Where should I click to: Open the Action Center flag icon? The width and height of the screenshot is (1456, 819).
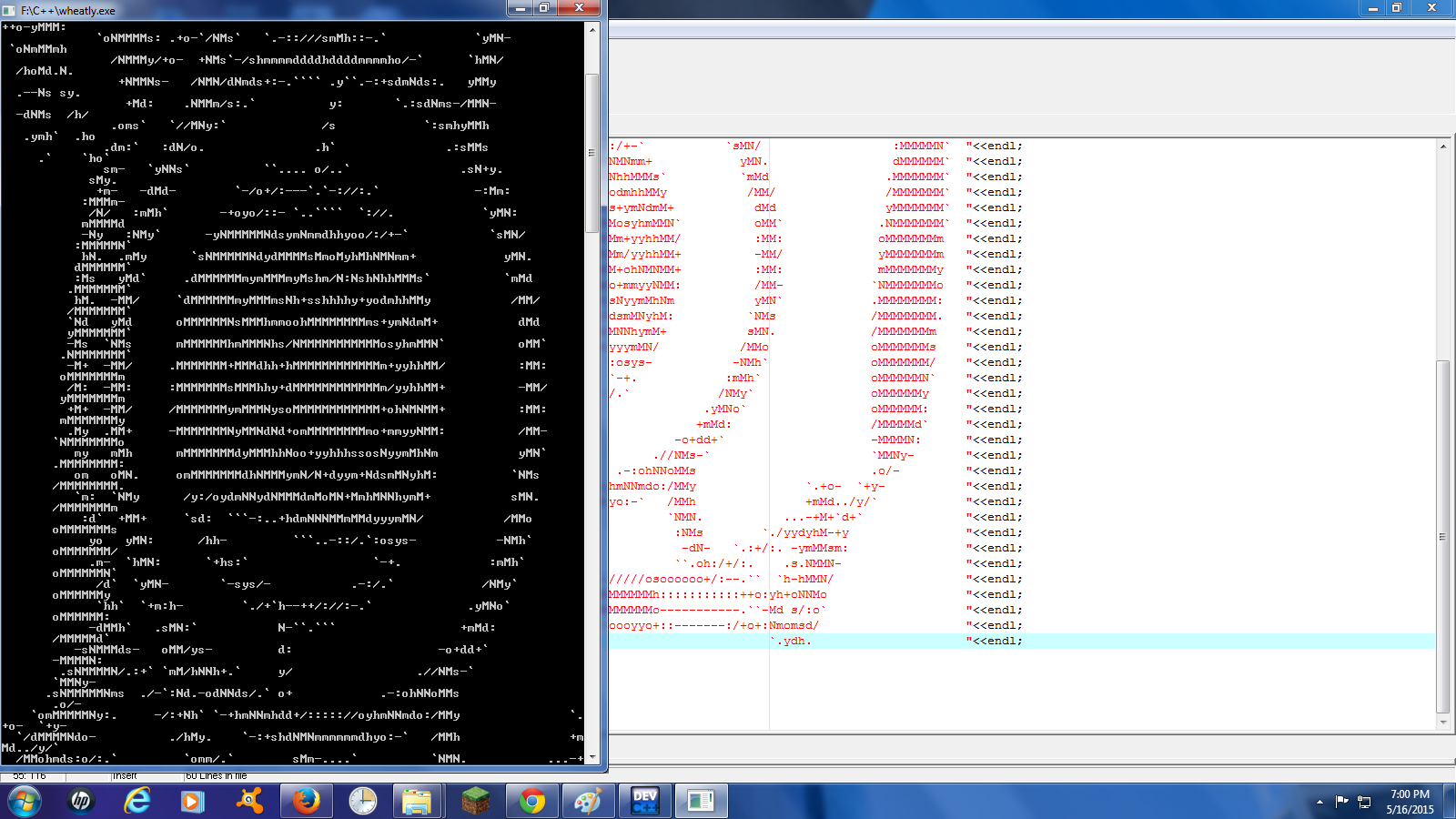1341,802
